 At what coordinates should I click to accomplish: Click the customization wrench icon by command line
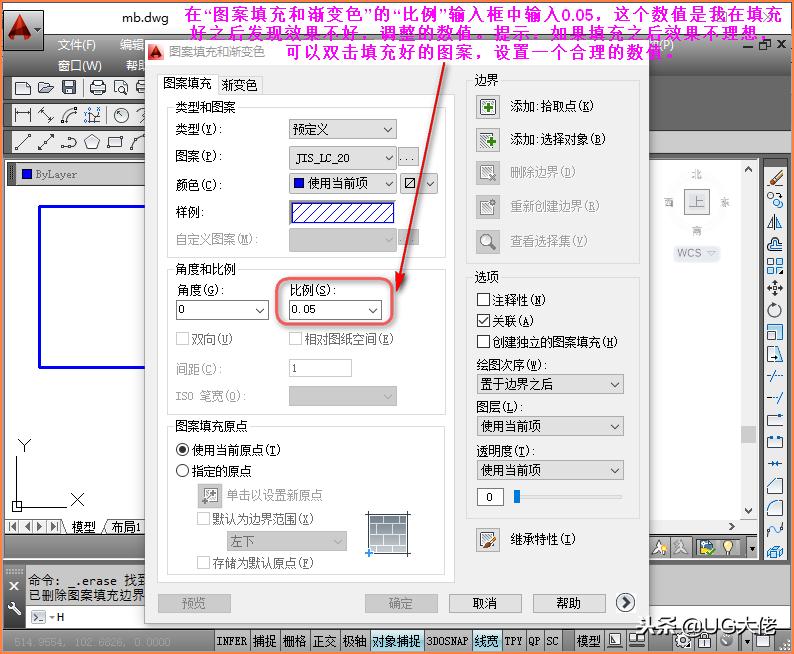click(x=14, y=608)
